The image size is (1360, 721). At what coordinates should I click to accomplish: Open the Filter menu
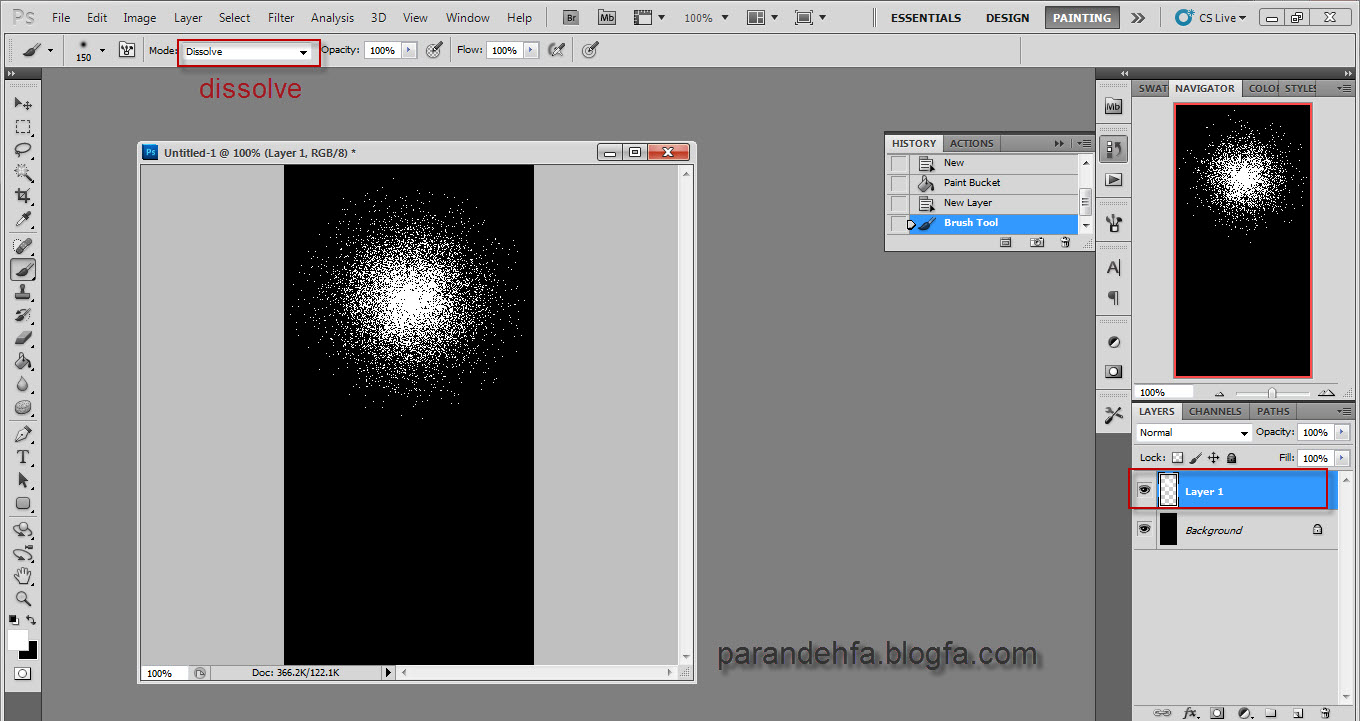click(x=281, y=18)
